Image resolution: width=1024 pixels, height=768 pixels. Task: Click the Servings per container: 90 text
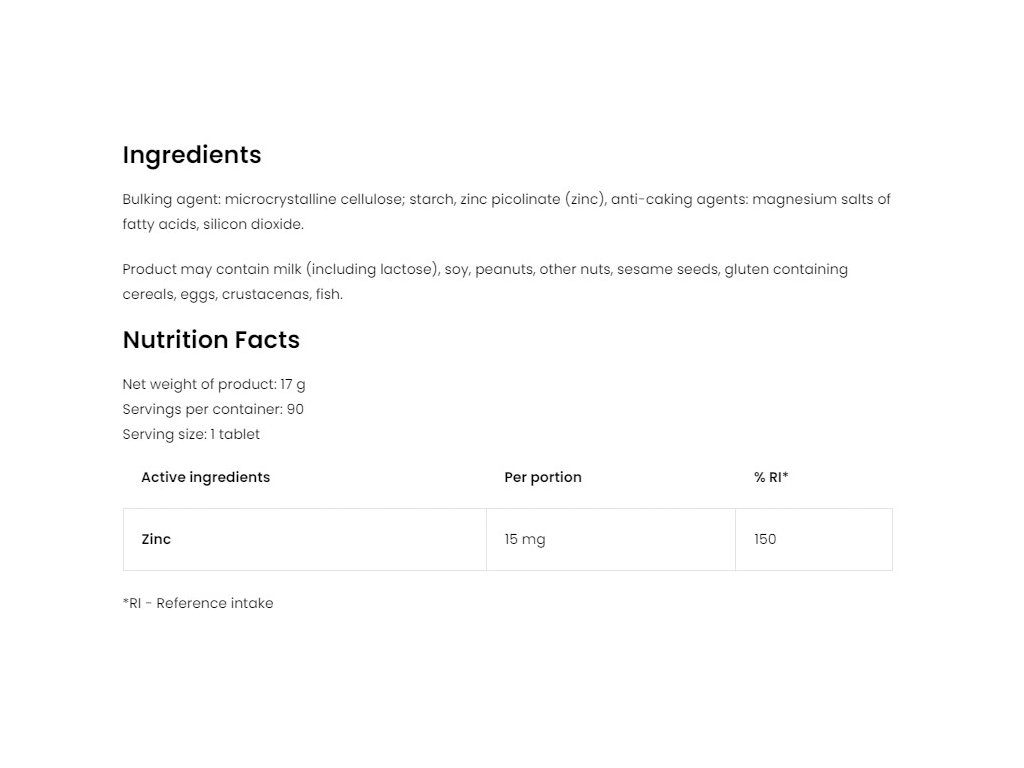click(x=213, y=409)
